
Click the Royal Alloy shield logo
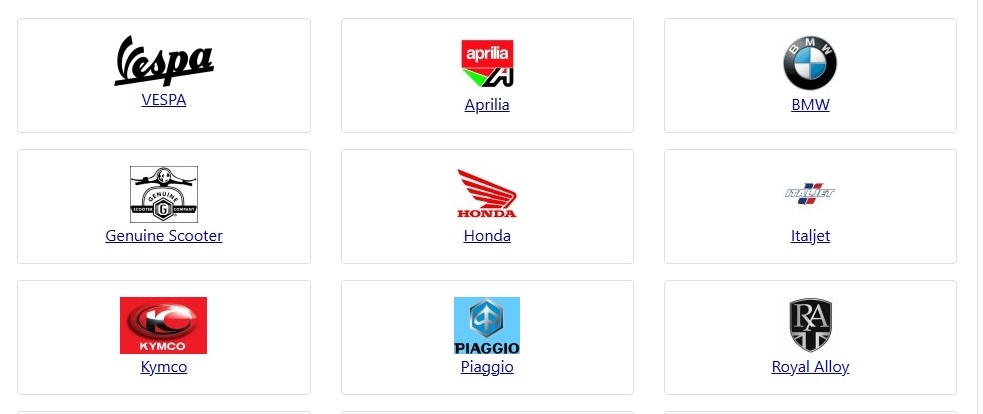(810, 325)
